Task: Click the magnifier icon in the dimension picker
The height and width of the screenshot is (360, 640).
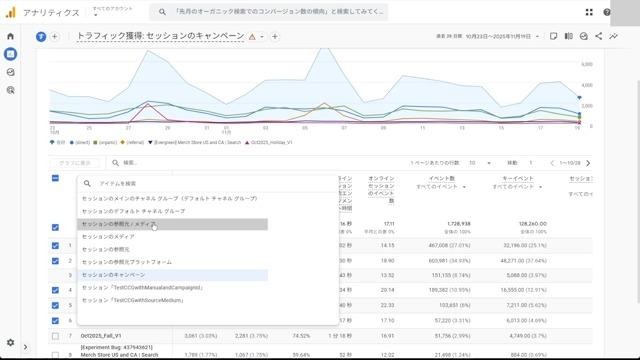Action: tap(87, 184)
